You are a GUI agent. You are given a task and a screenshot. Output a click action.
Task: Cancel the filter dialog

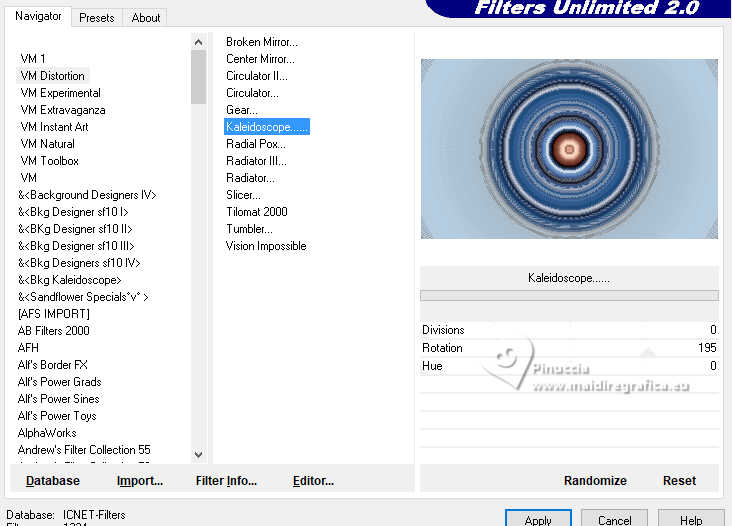click(x=614, y=519)
